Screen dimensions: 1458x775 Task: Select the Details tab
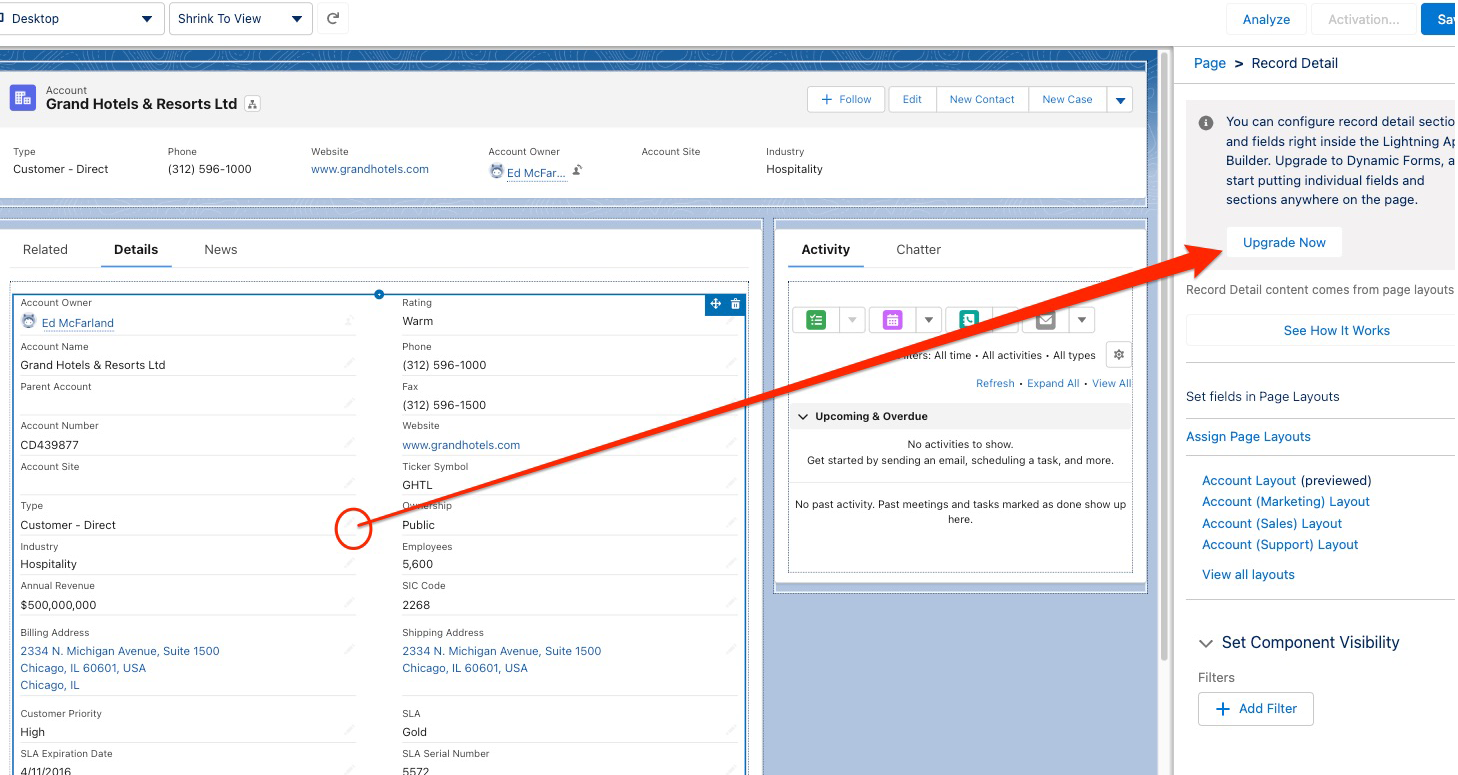pyautogui.click(x=136, y=250)
